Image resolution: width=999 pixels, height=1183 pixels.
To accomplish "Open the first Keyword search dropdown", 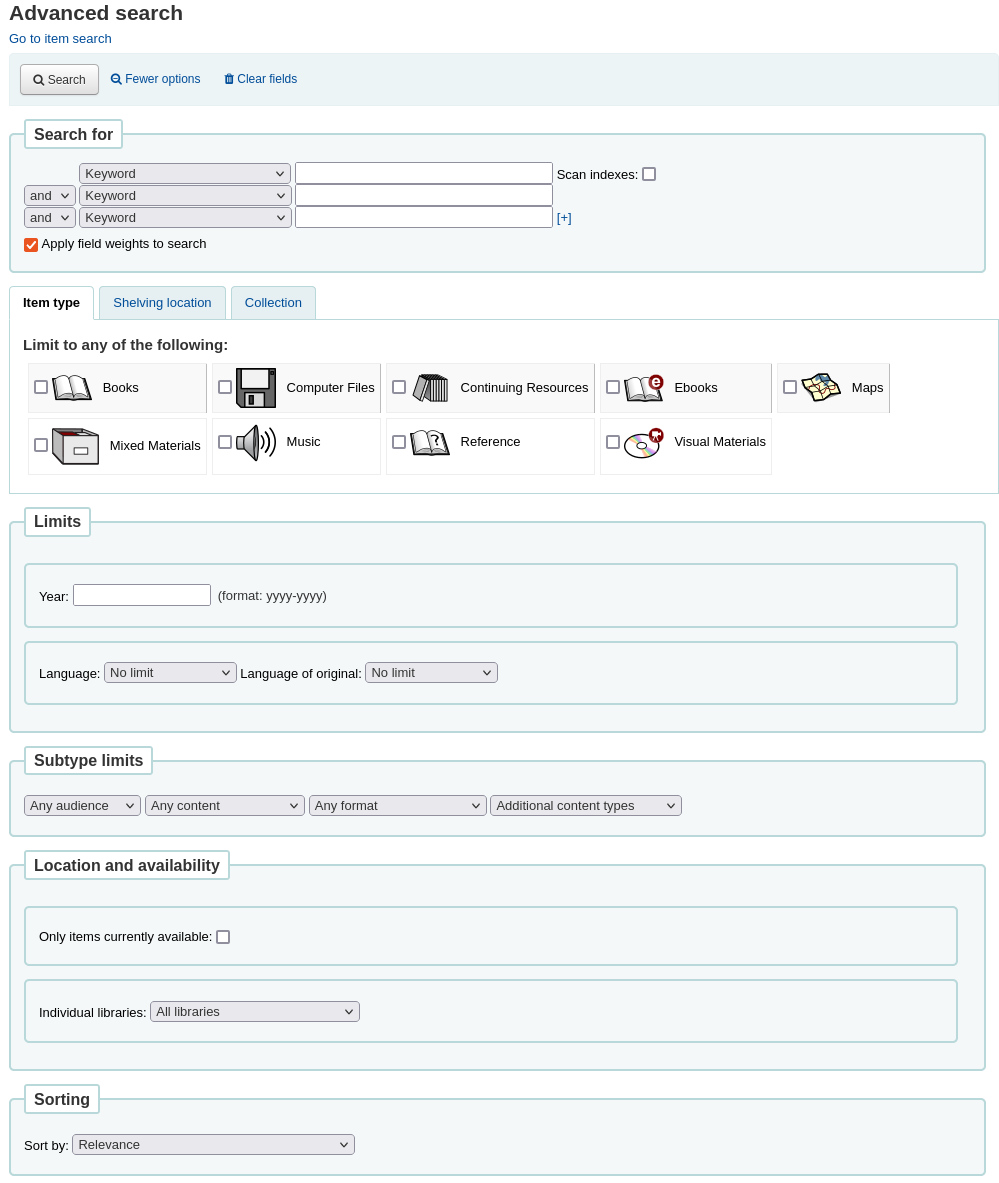I will (x=184, y=173).
